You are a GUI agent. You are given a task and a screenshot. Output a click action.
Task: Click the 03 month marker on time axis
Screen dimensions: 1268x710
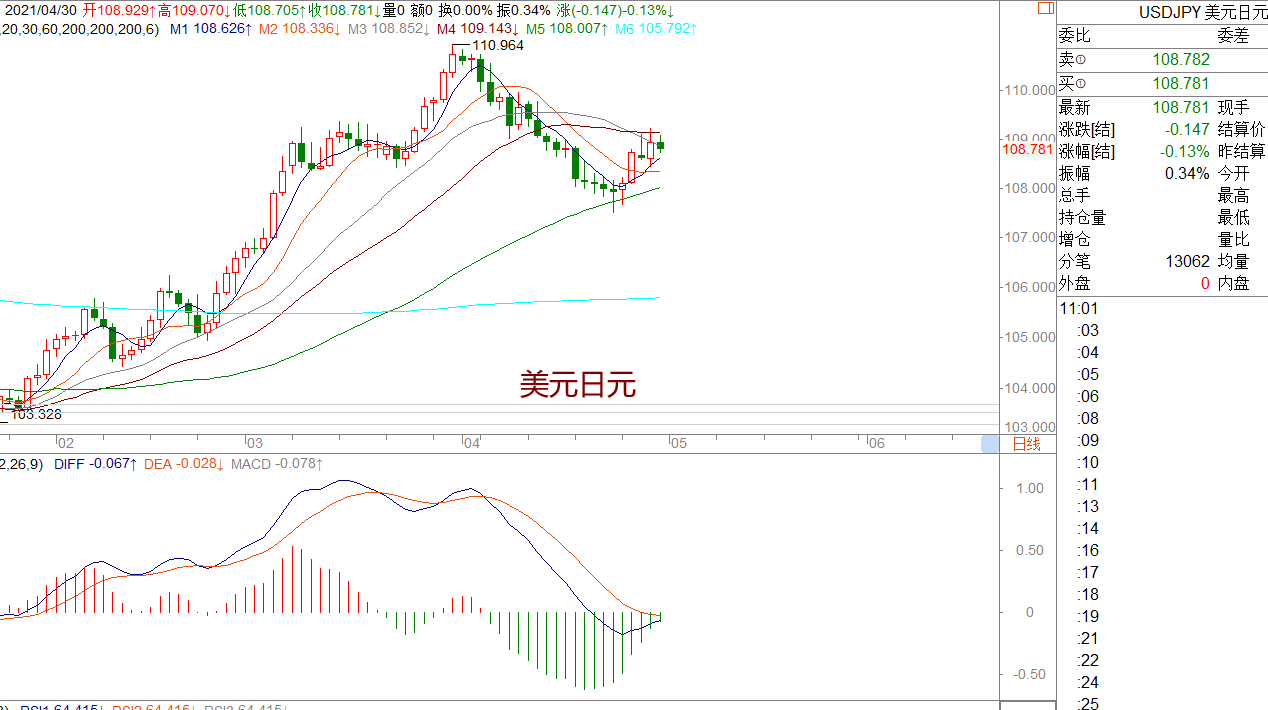(255, 443)
